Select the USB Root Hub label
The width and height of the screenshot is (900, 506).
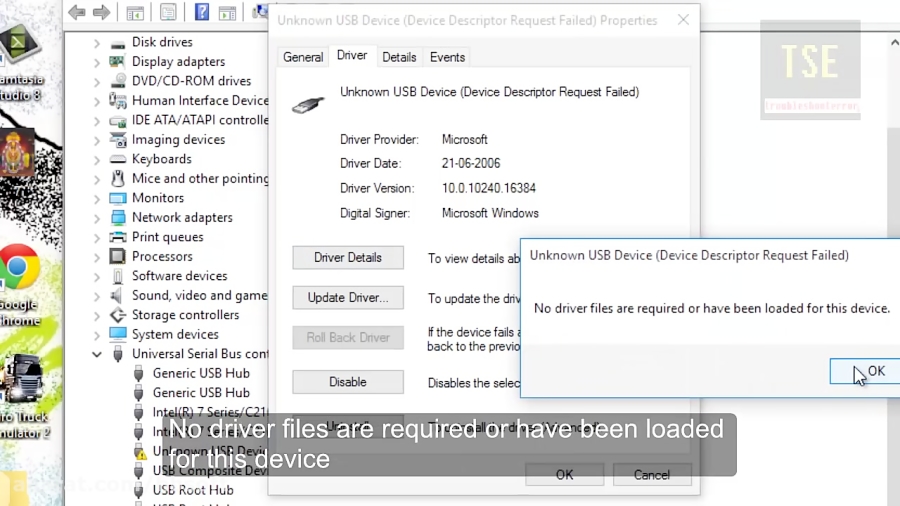pyautogui.click(x=193, y=490)
